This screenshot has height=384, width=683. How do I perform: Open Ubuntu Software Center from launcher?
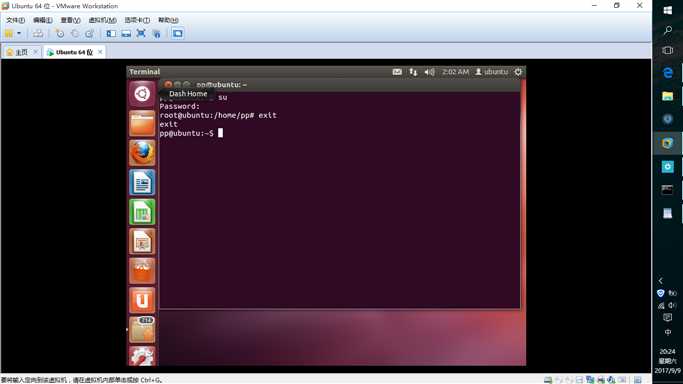coord(142,271)
